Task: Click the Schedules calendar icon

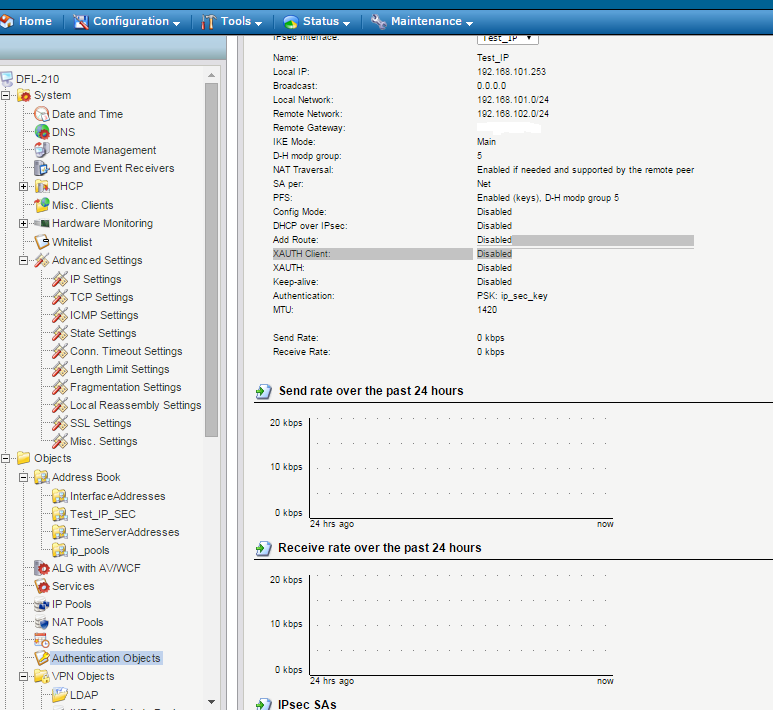Action: [x=42, y=640]
